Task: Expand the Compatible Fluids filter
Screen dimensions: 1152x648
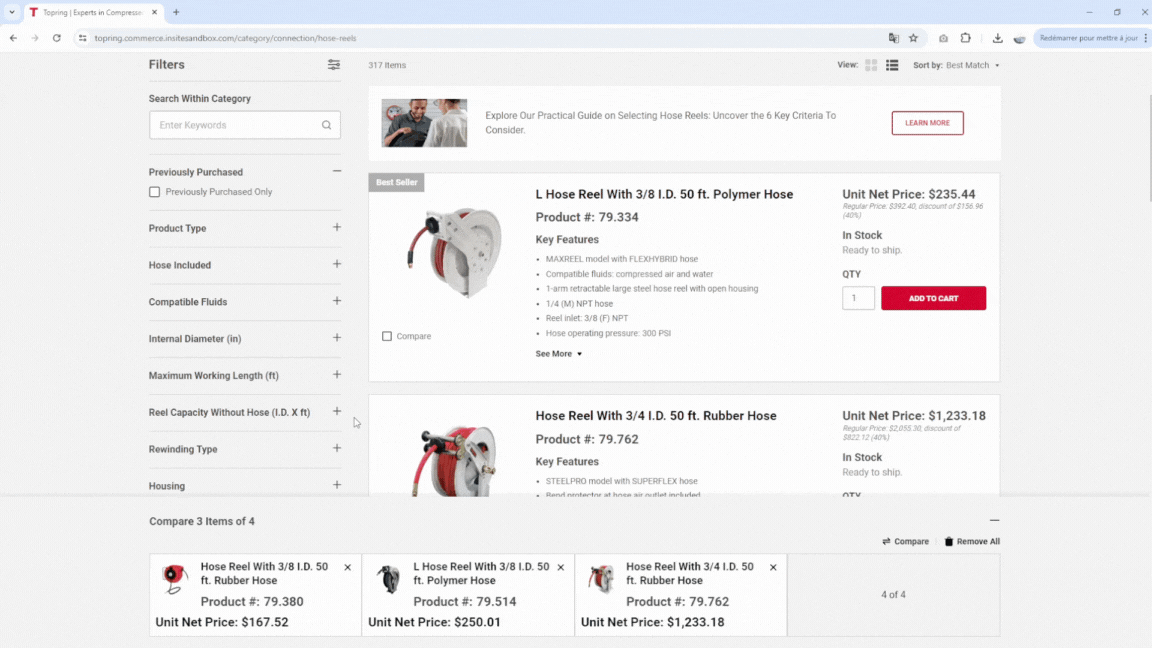Action: 336,301
